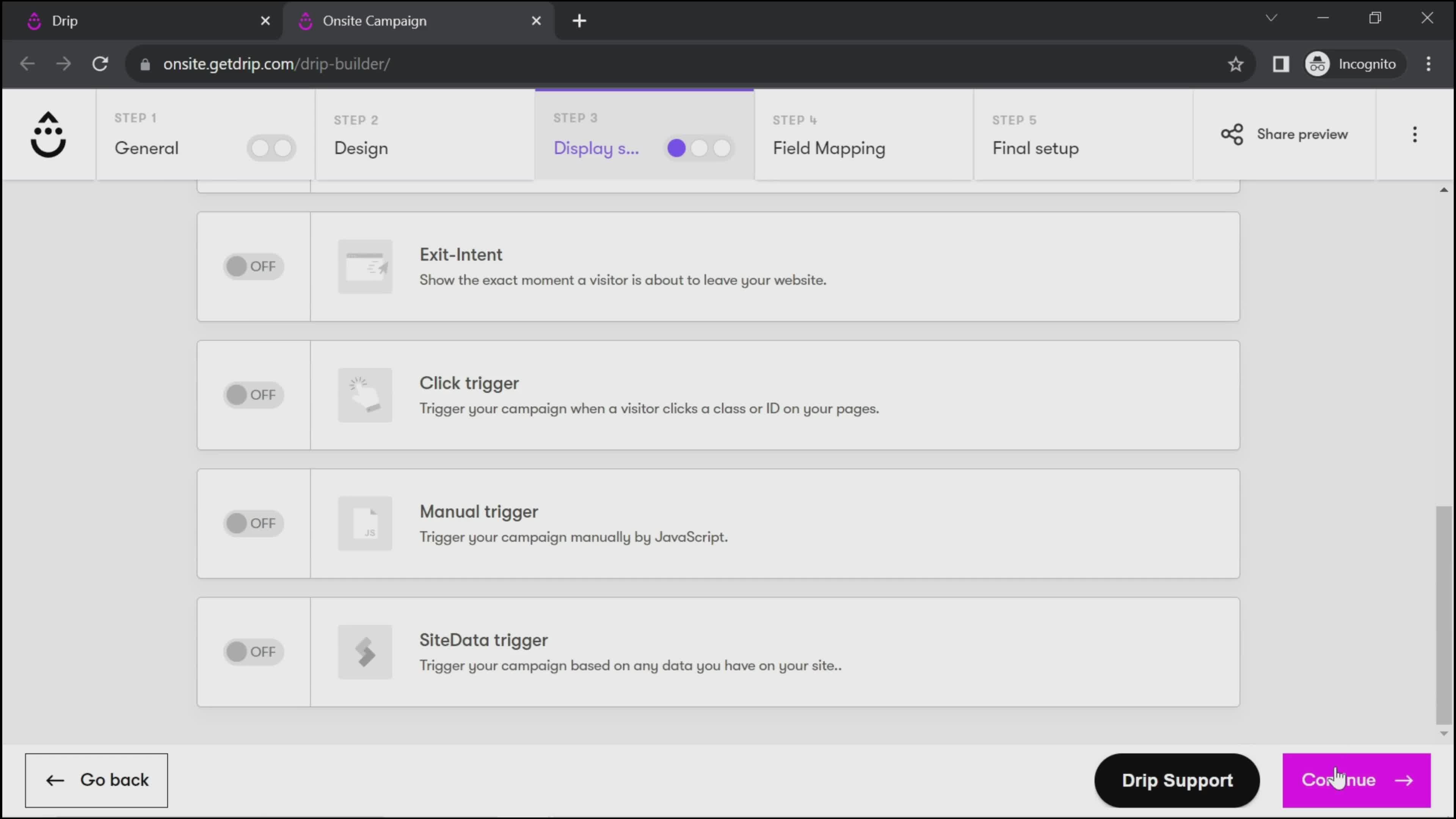
Task: Click the Manual trigger JS icon
Action: [366, 523]
